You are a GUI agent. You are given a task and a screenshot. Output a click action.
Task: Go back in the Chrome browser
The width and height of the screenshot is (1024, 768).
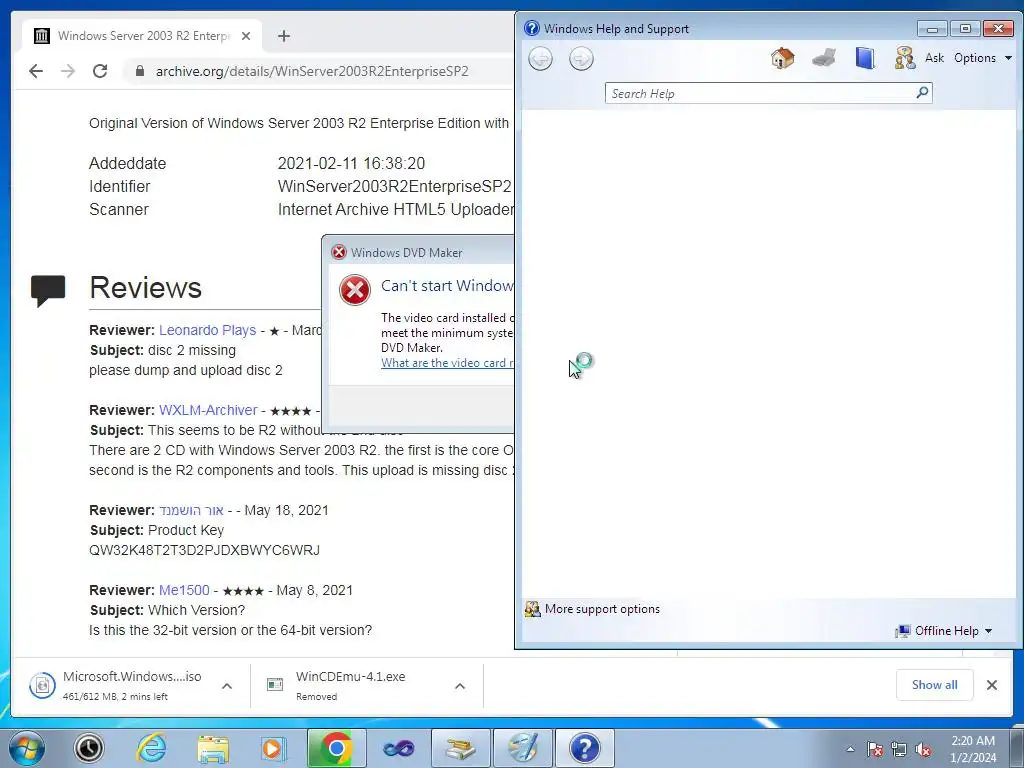36,71
